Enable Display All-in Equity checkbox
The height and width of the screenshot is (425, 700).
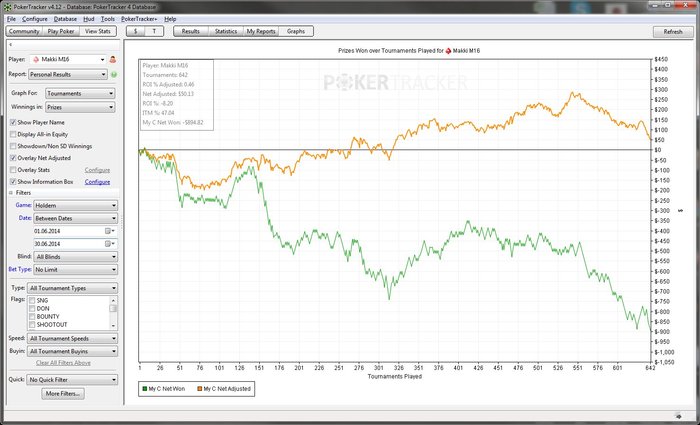pos(13,134)
